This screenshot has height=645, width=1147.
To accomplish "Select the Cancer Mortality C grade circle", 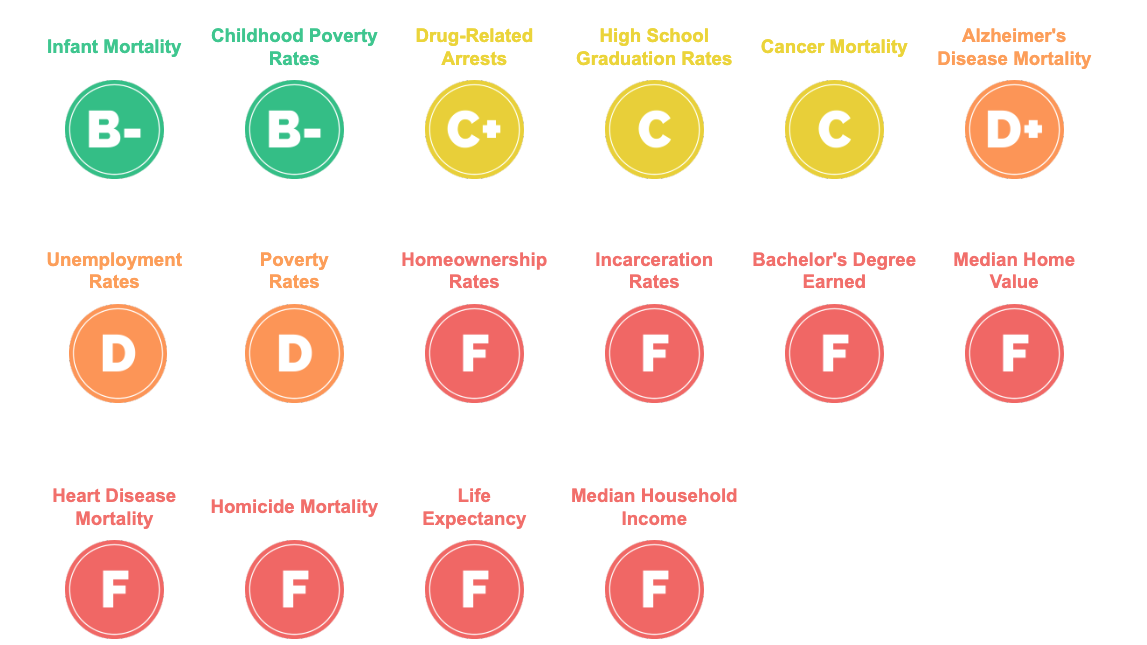I will coord(834,130).
